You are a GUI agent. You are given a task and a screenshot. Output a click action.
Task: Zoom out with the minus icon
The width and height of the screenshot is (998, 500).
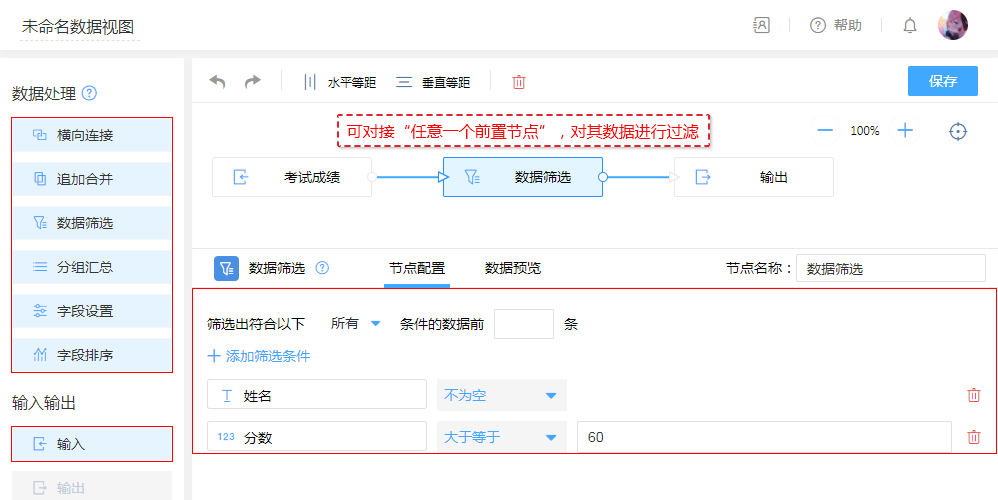point(825,131)
